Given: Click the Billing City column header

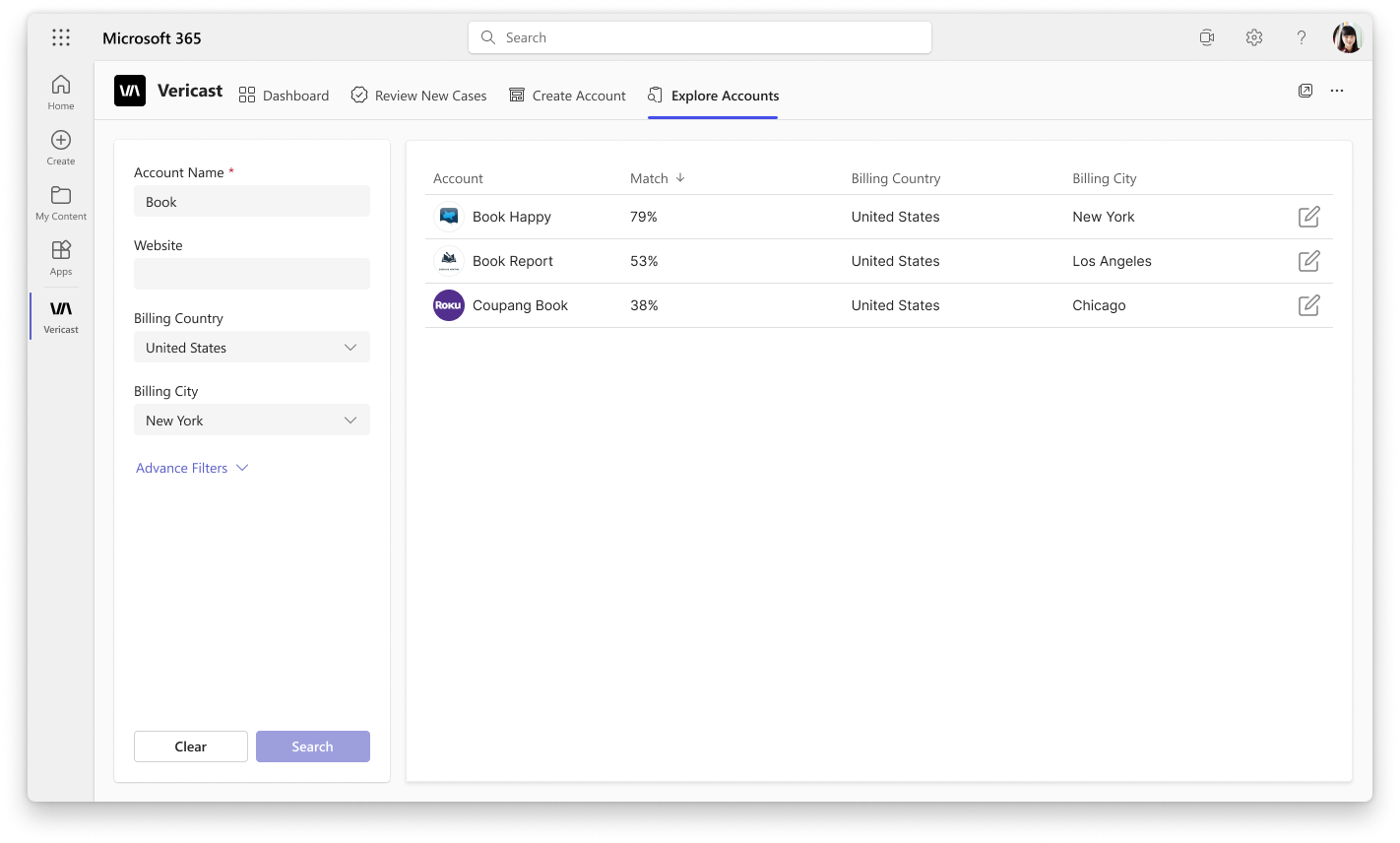Looking at the screenshot, I should [x=1105, y=178].
